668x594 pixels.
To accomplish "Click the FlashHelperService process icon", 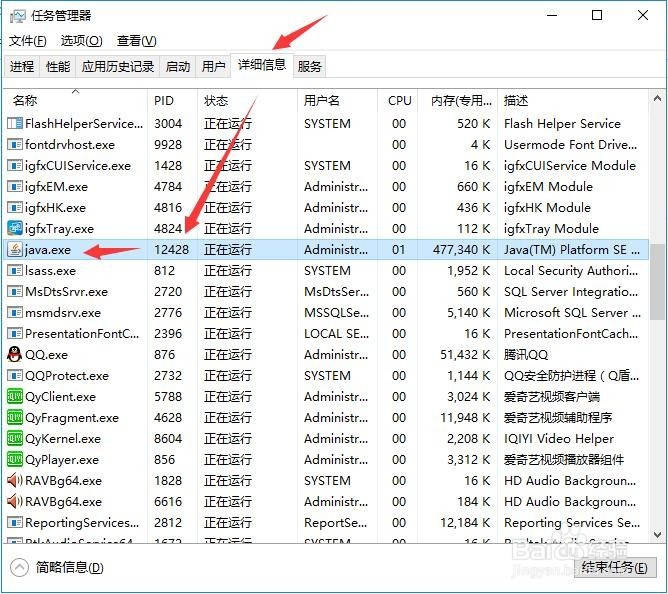I will pos(15,124).
